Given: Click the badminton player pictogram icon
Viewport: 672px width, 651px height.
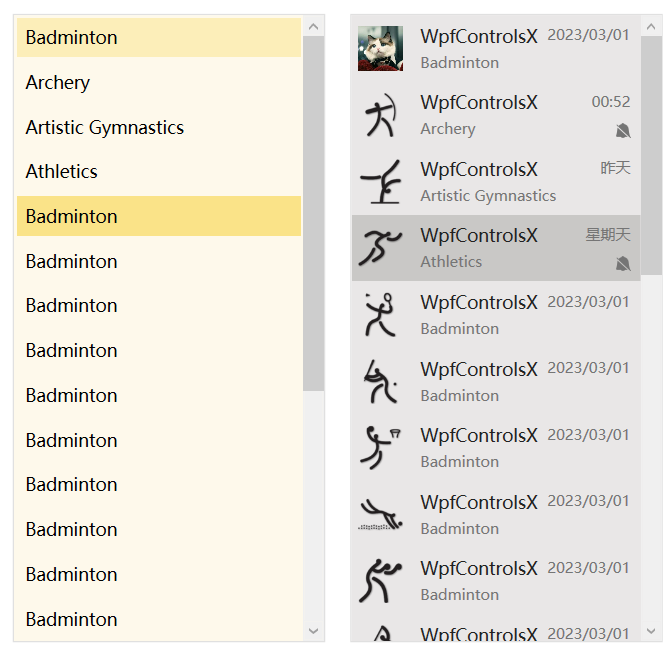Looking at the screenshot, I should point(380,314).
